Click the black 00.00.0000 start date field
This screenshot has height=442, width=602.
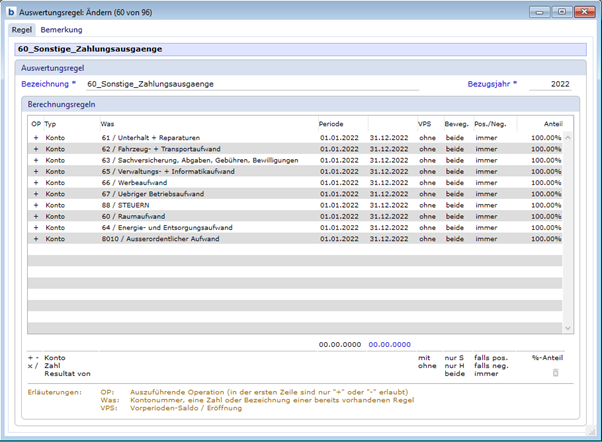[339, 343]
